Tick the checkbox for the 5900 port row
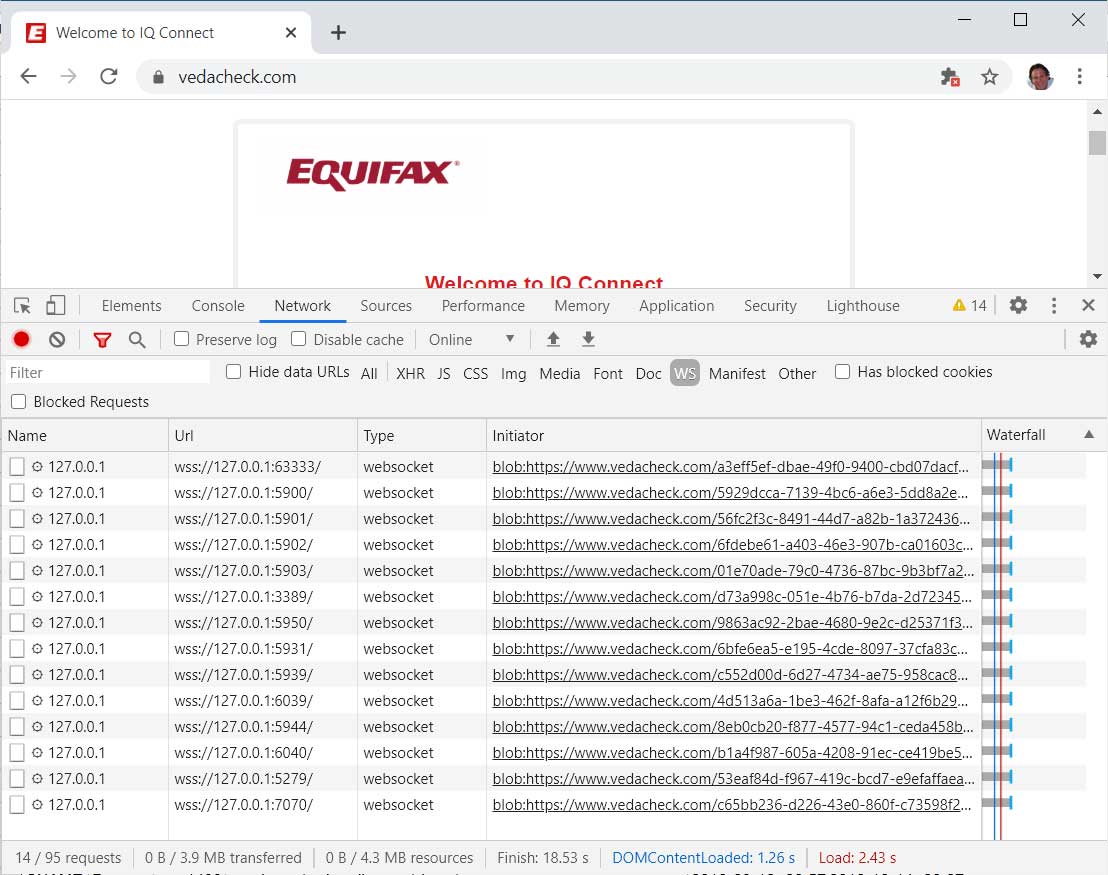This screenshot has width=1108, height=875. (x=17, y=493)
